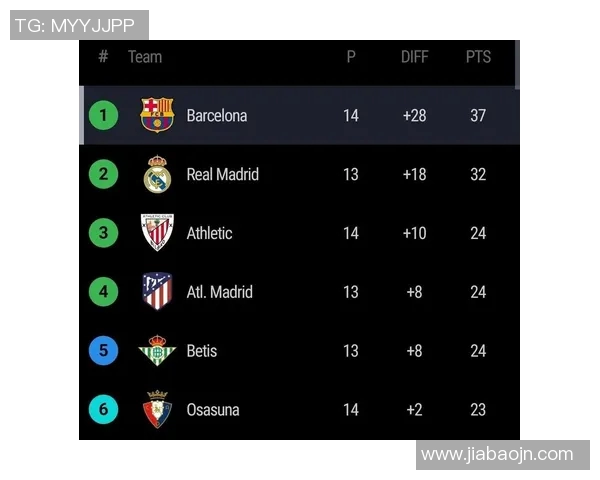
Task: Click the Atl. Madrid club crest
Action: tap(157, 292)
